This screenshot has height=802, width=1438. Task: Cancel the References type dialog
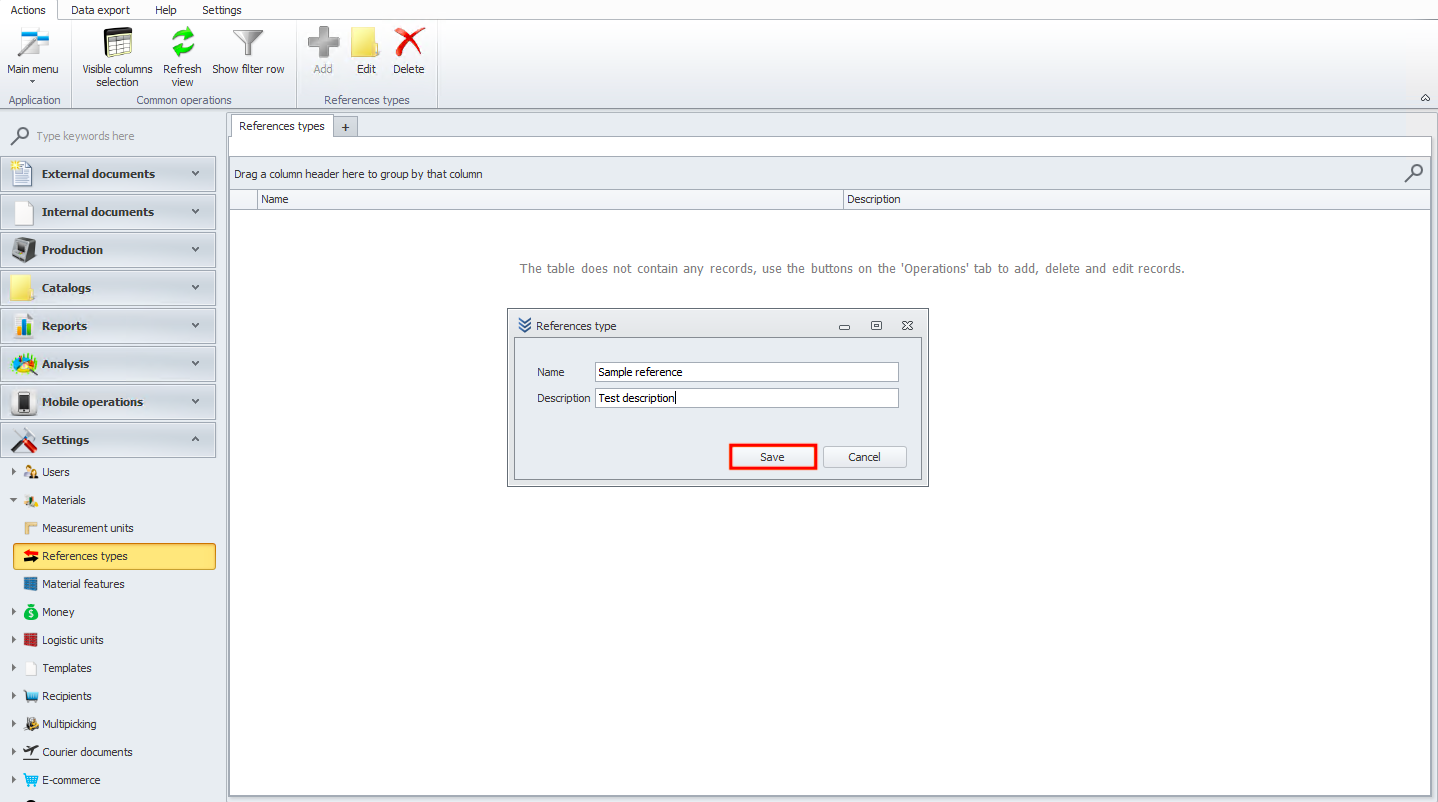click(864, 457)
